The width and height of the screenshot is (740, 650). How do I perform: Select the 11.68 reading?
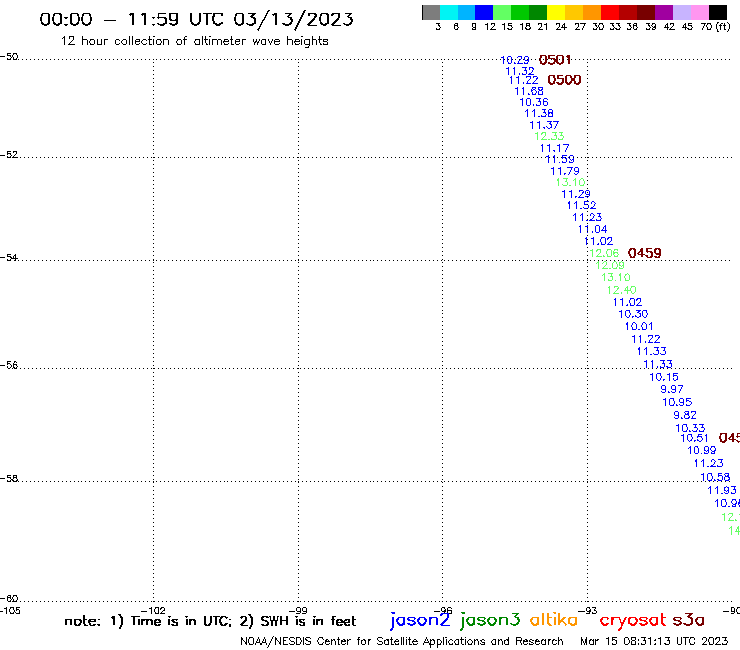coord(529,91)
